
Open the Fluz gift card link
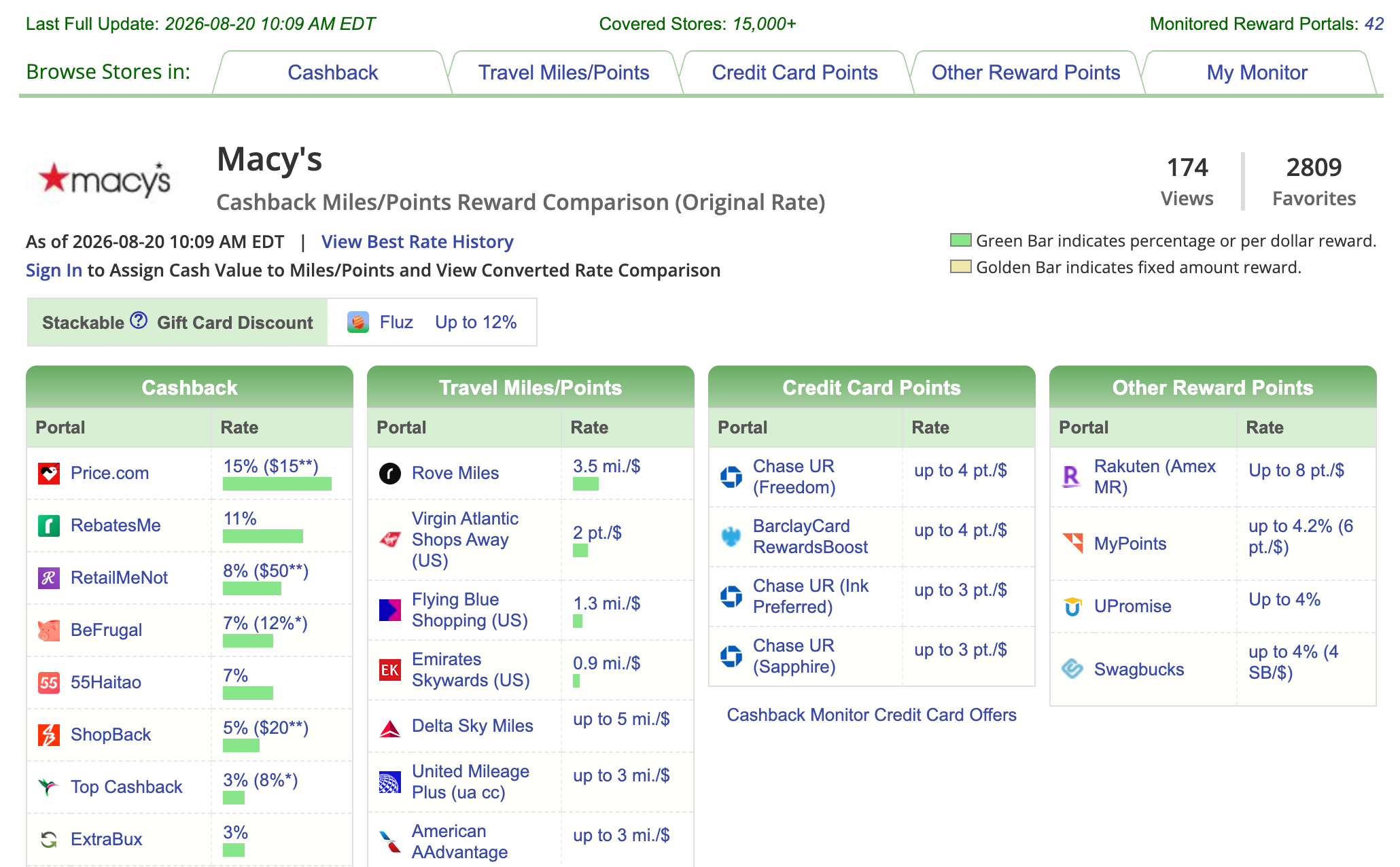tap(396, 322)
